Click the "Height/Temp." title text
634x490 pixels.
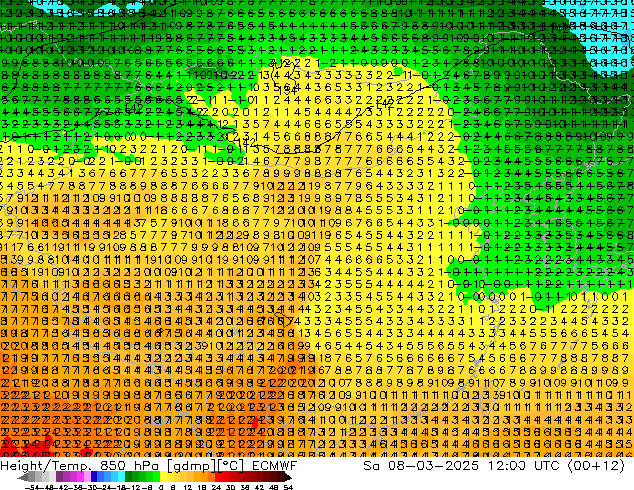44,466
